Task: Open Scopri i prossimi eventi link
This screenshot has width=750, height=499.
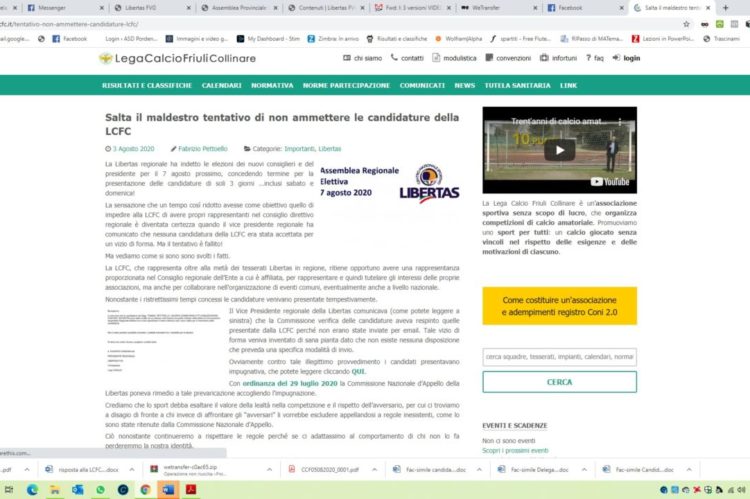Action: (515, 451)
